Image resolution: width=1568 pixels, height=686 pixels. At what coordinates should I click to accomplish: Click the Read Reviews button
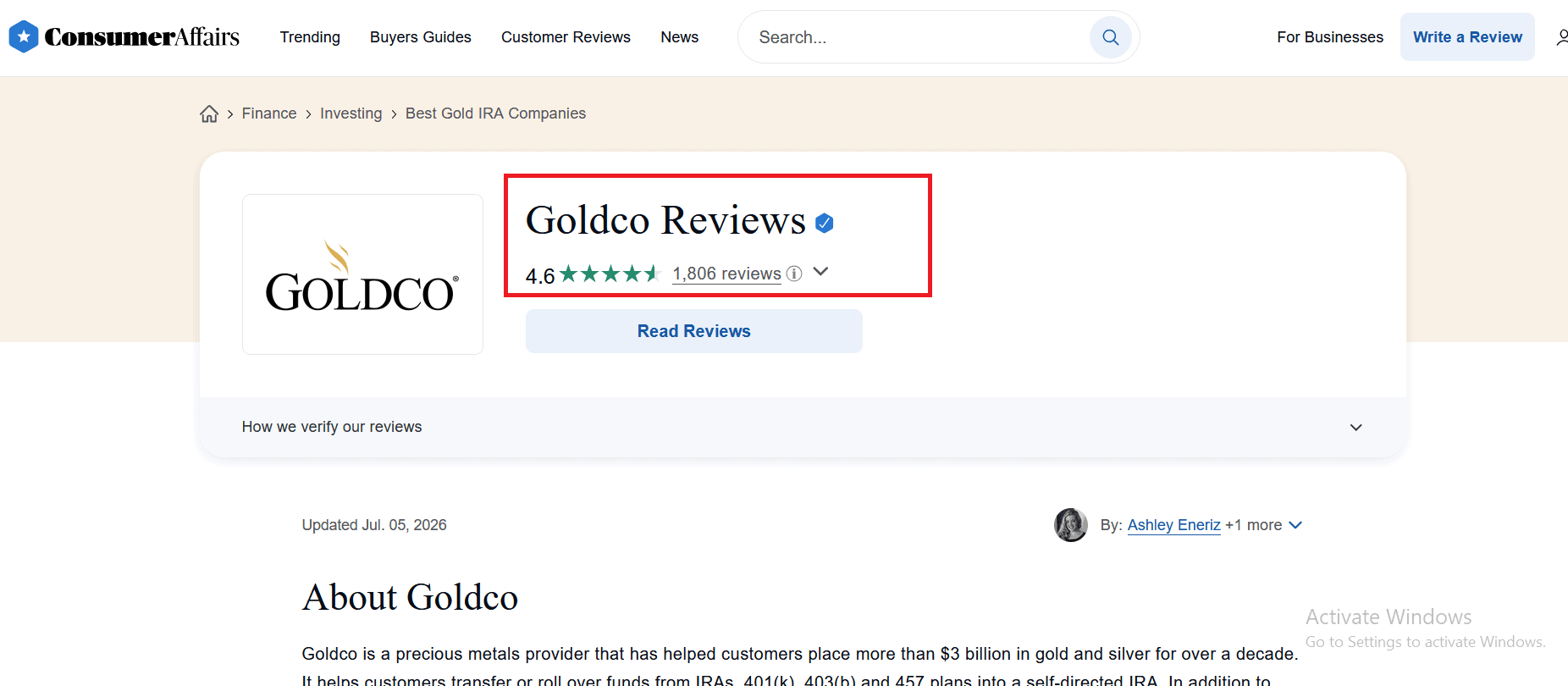[x=694, y=331]
